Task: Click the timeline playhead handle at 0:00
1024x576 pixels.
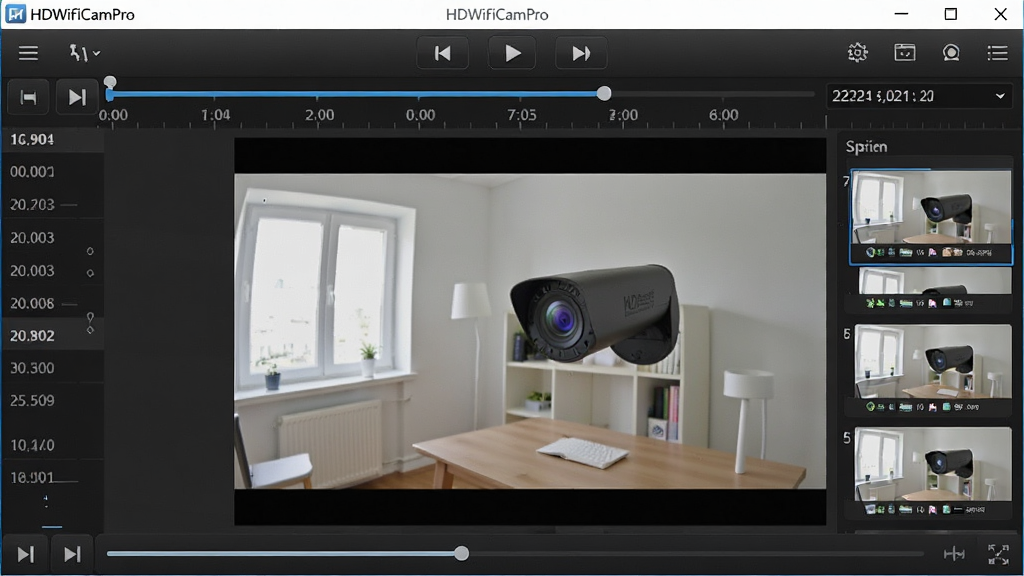Action: tap(110, 82)
